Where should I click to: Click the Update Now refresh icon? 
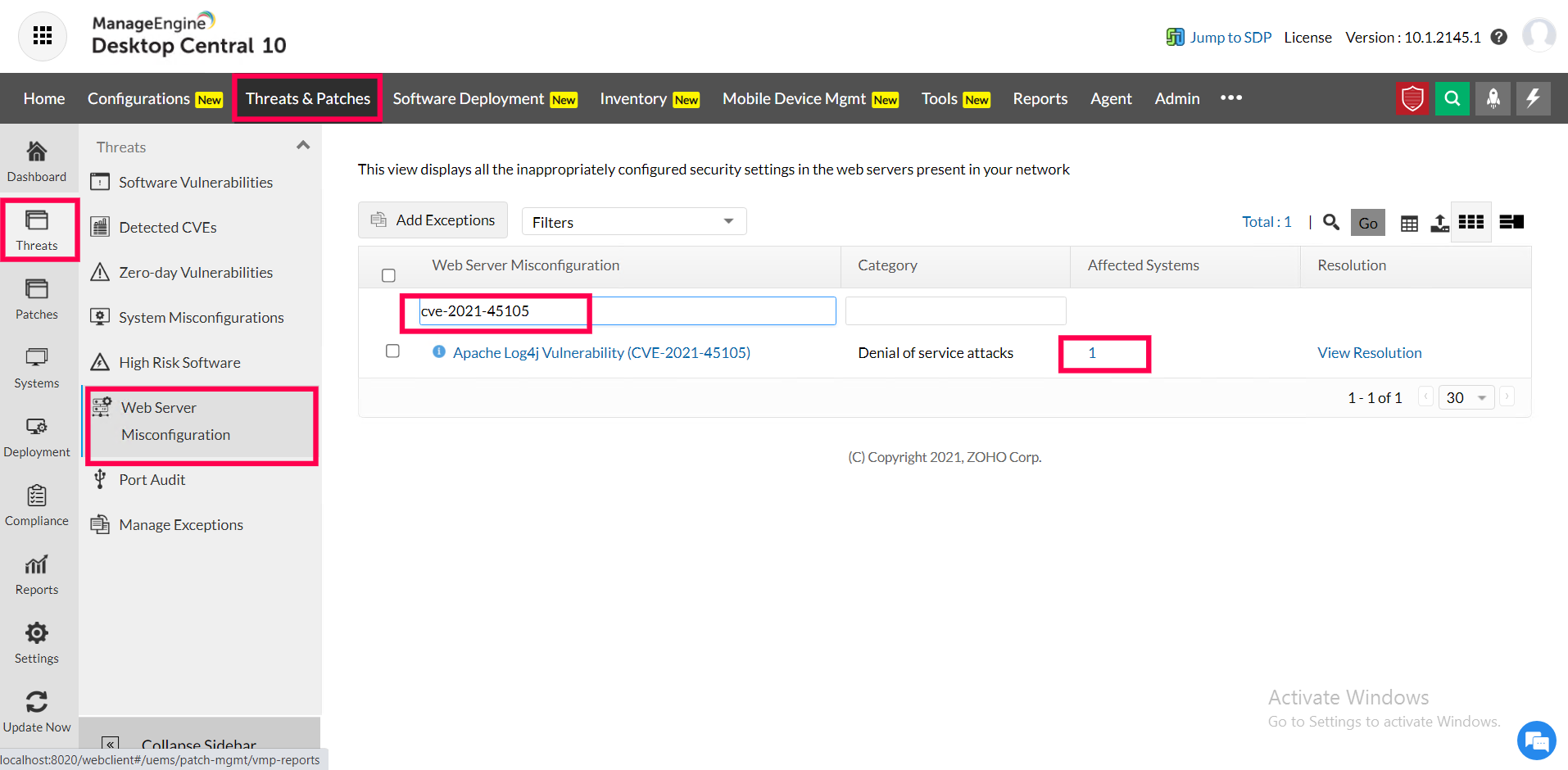pos(37,702)
